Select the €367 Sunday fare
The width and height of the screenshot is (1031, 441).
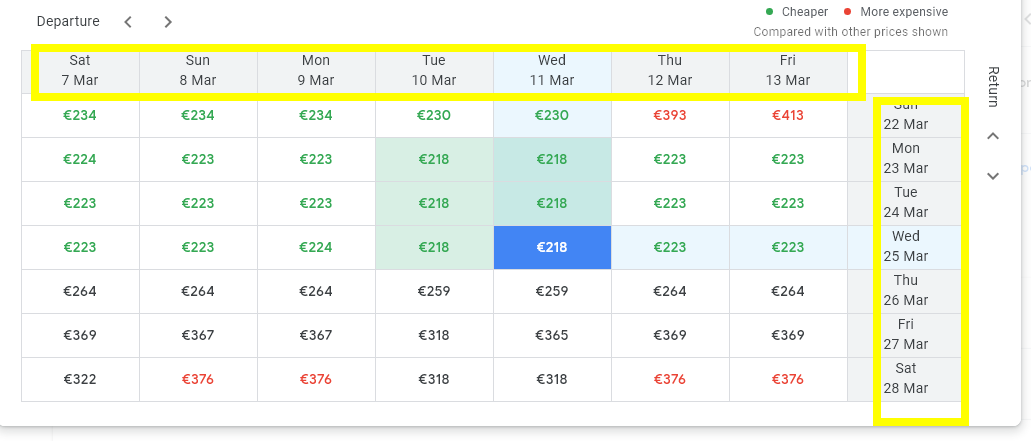[198, 335]
